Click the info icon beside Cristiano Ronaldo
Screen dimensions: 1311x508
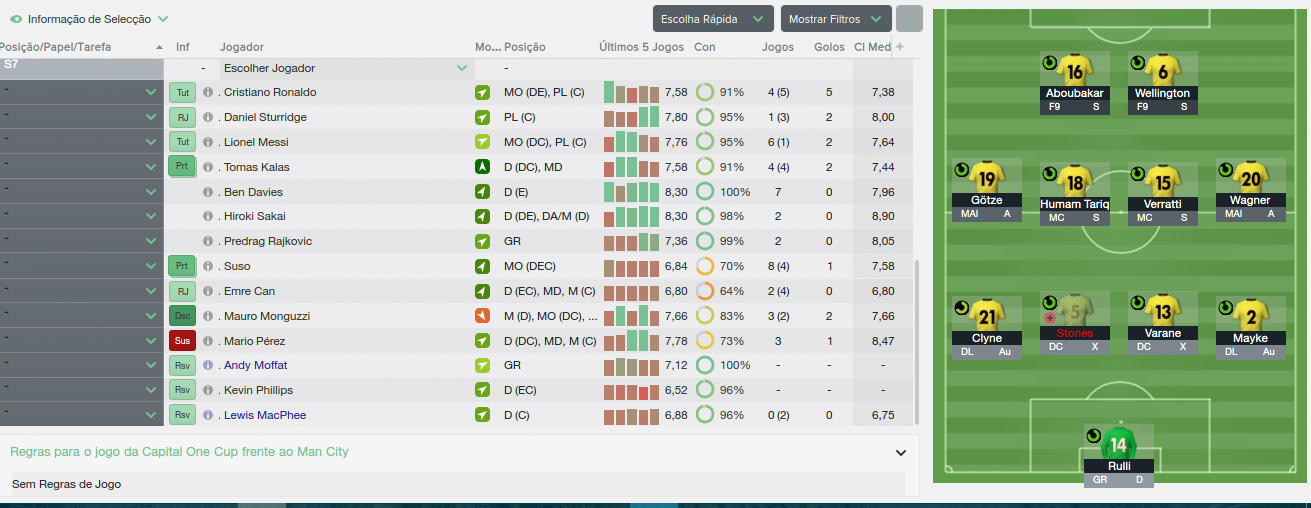pos(208,92)
